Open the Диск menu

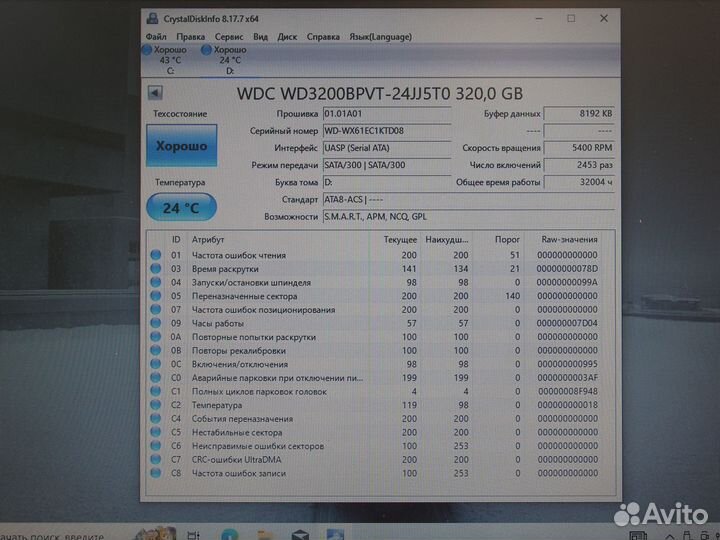[x=287, y=37]
